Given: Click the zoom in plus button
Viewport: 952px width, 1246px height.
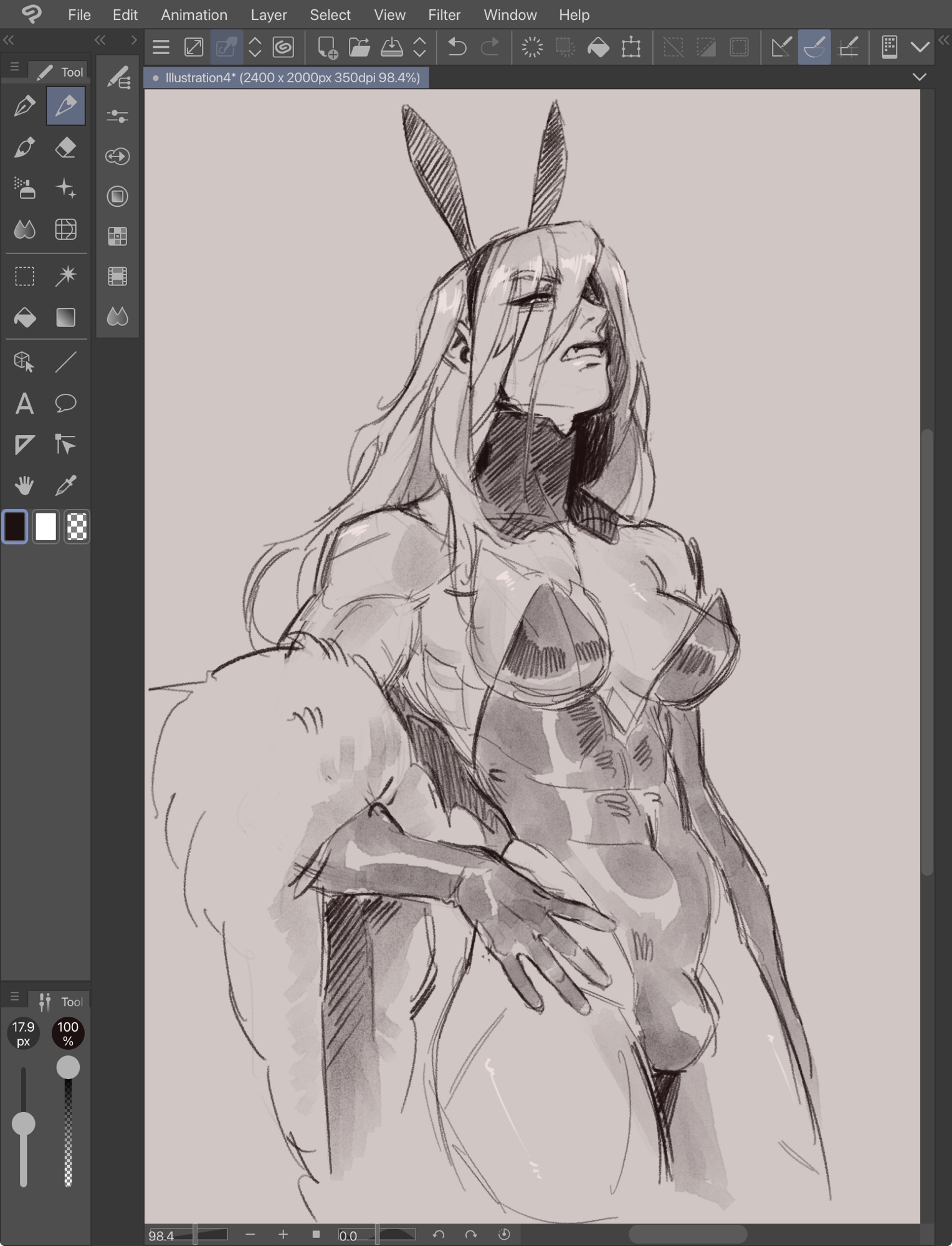Looking at the screenshot, I should pyautogui.click(x=283, y=1234).
